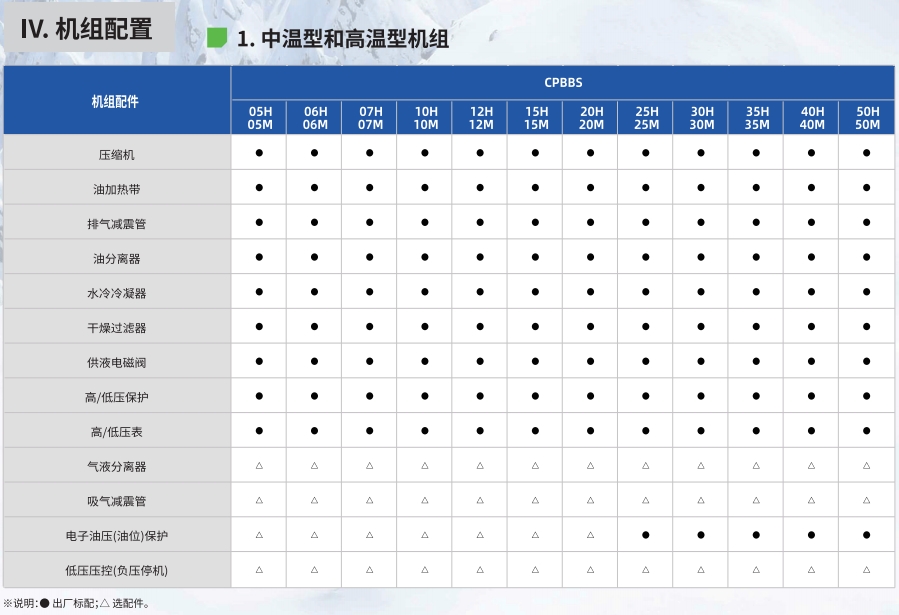899x615 pixels.
Task: Click the '气液分离器' row label
Action: (116, 467)
